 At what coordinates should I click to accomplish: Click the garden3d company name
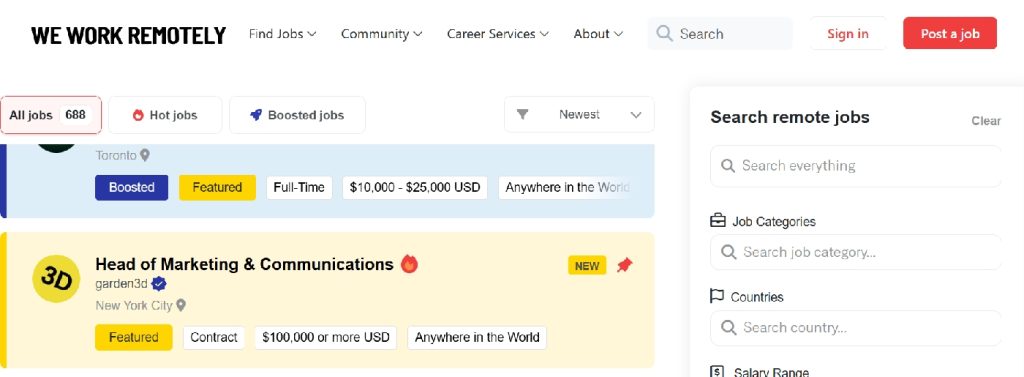tap(121, 284)
